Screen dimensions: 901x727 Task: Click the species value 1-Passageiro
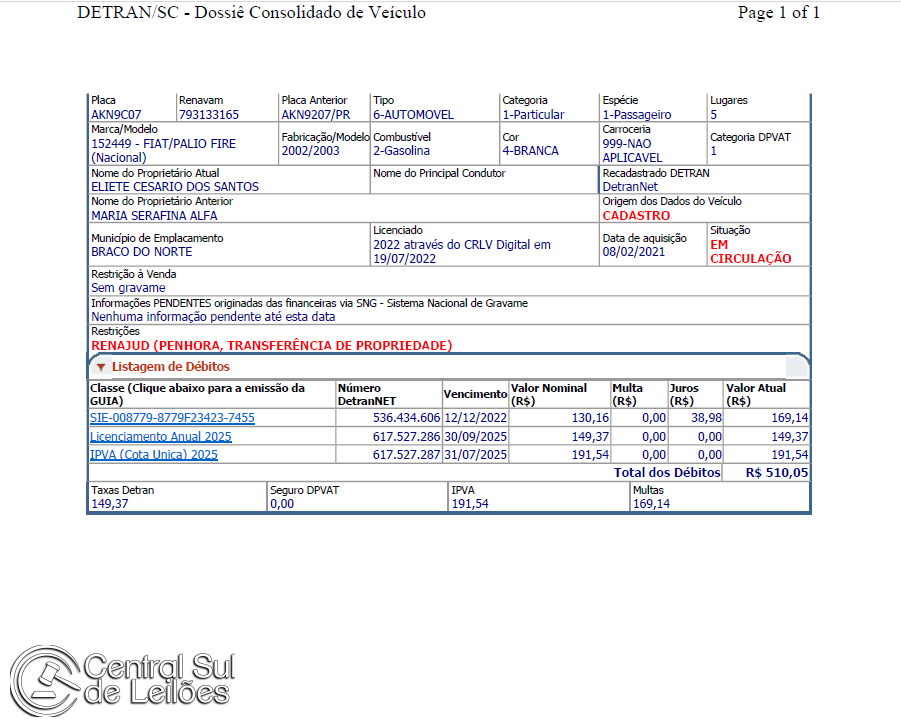[637, 114]
